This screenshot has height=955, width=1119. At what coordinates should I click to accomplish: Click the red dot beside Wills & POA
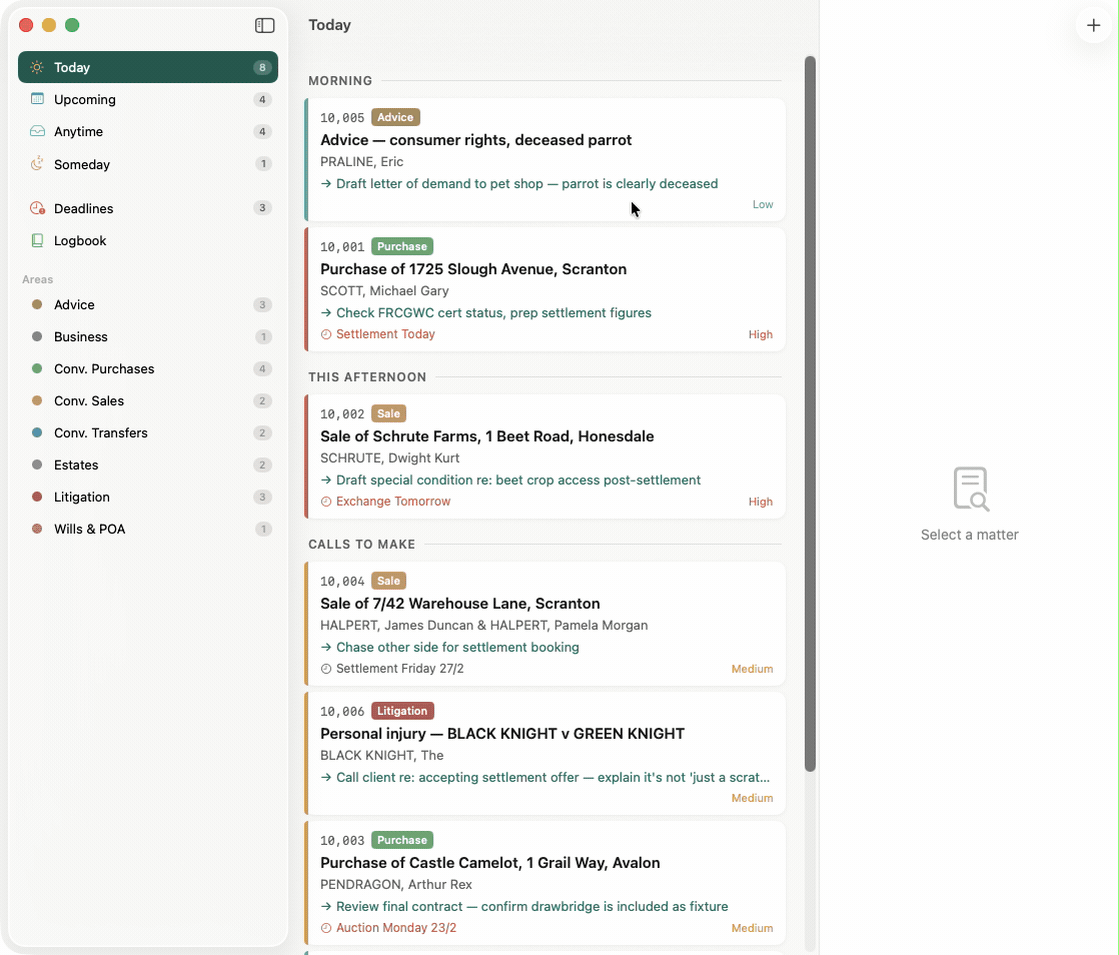click(x=37, y=529)
